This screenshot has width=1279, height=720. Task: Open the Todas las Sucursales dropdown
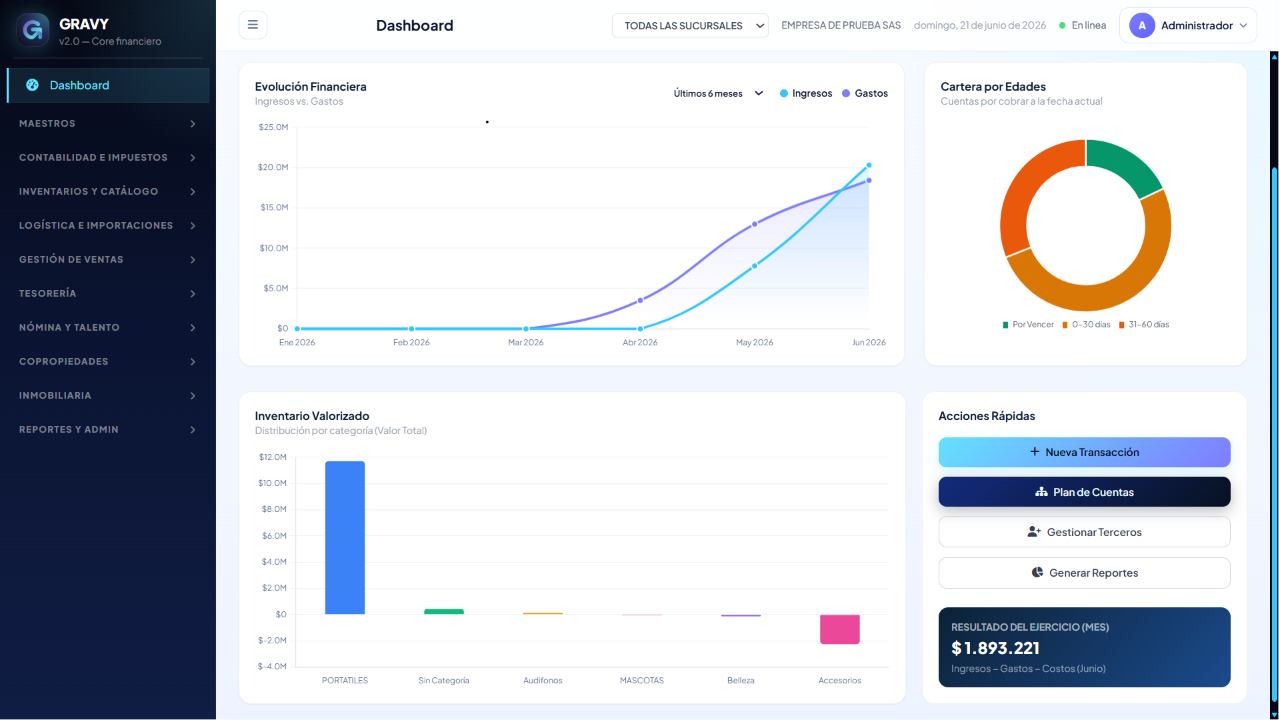click(690, 25)
